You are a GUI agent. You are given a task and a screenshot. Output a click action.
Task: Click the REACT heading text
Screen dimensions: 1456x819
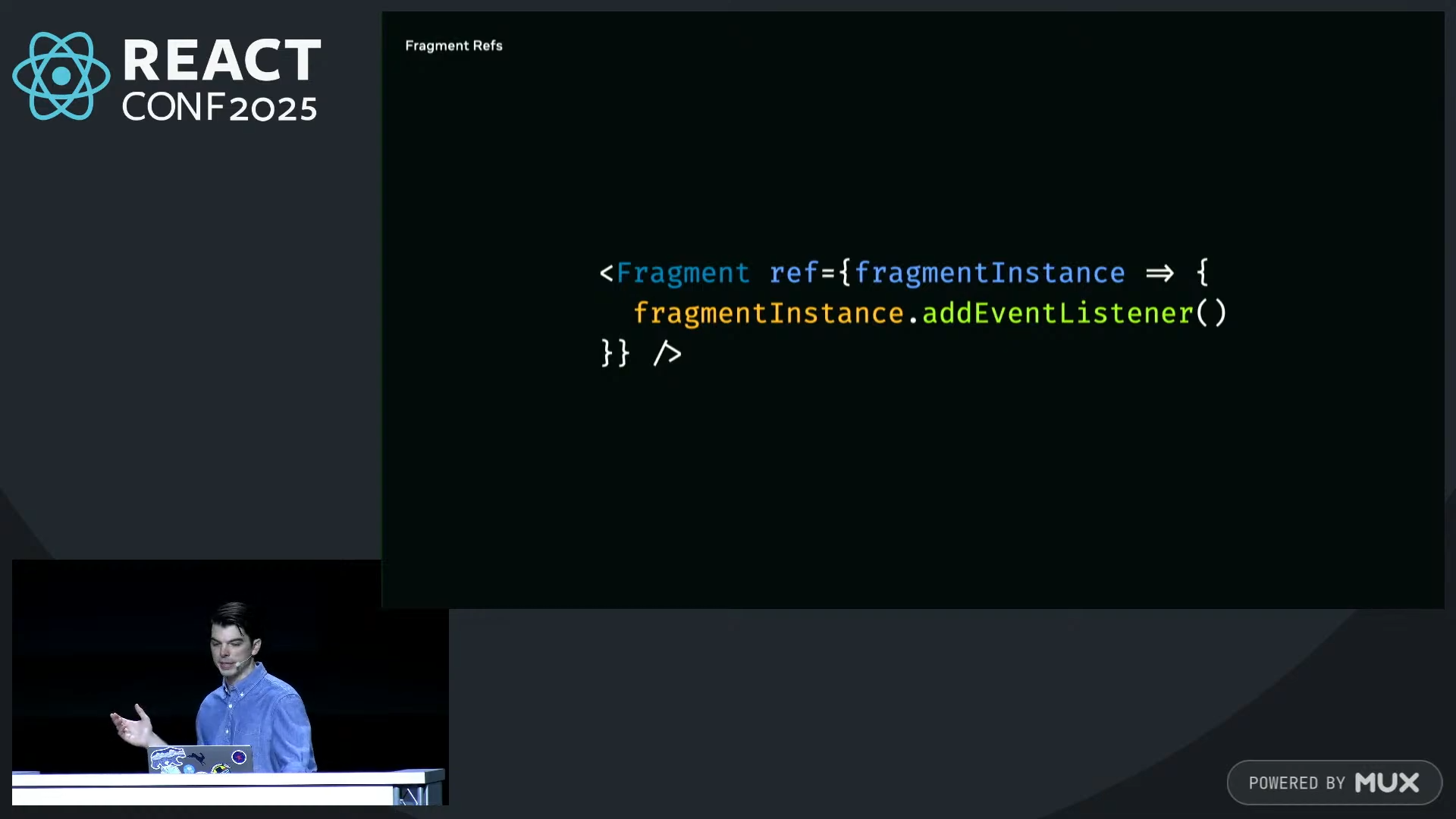click(x=221, y=61)
